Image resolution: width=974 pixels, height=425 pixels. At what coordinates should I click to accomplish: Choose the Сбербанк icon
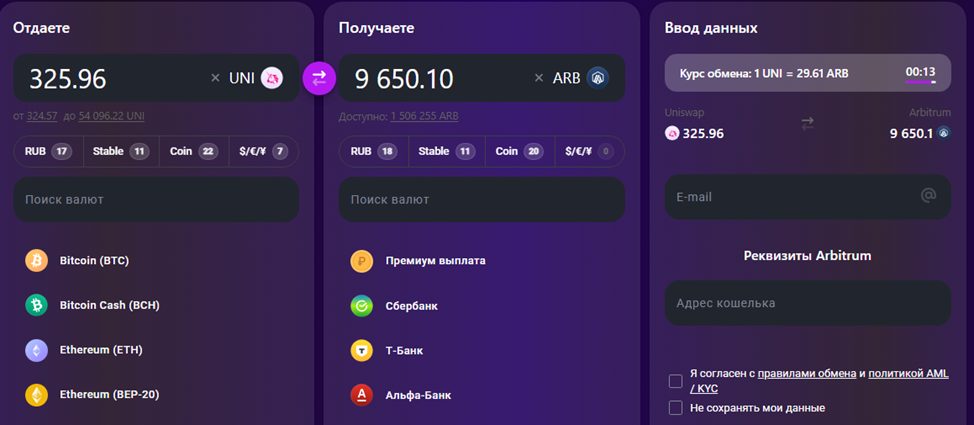point(362,306)
